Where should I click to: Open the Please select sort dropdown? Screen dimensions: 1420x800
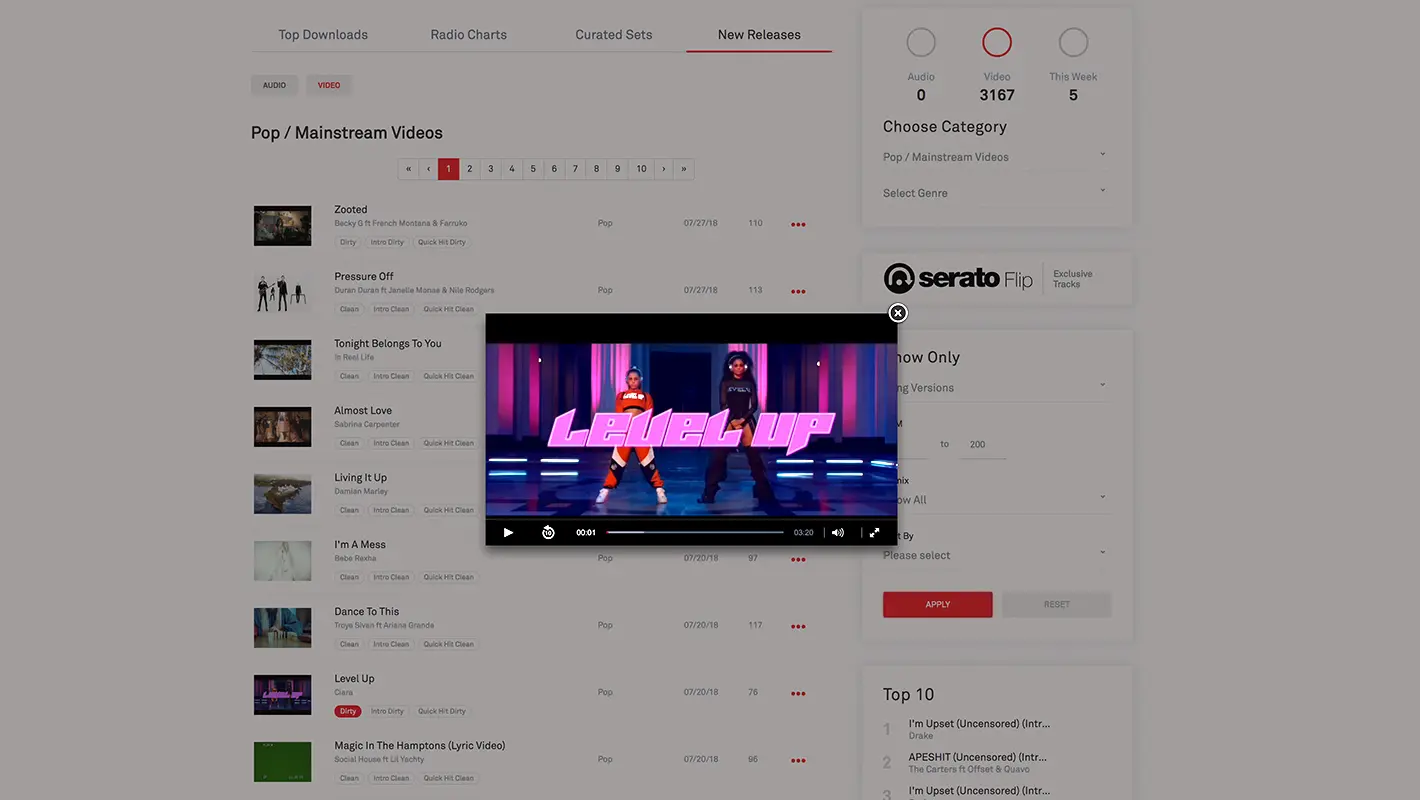[995, 555]
